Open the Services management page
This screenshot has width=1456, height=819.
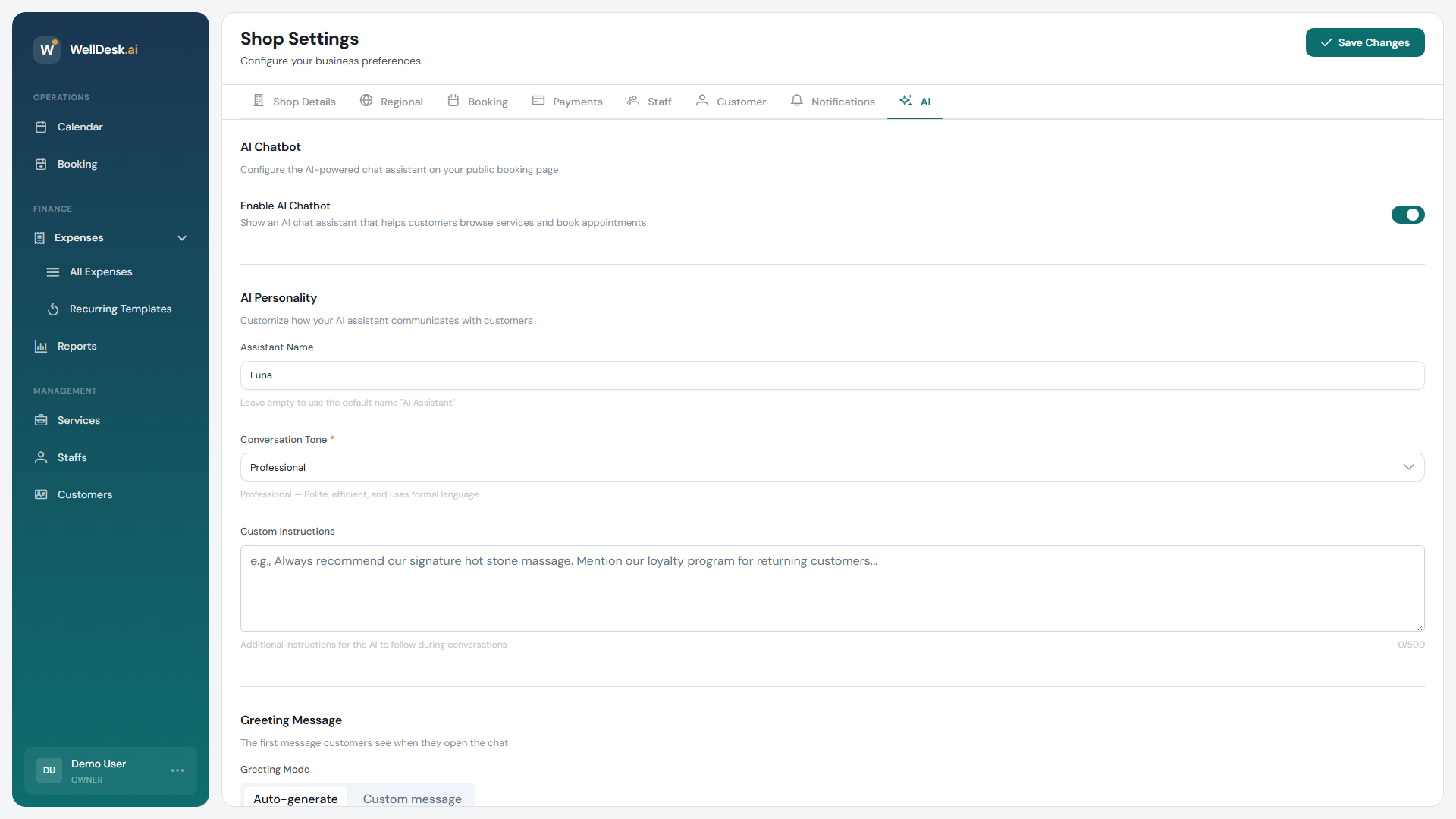tap(79, 420)
